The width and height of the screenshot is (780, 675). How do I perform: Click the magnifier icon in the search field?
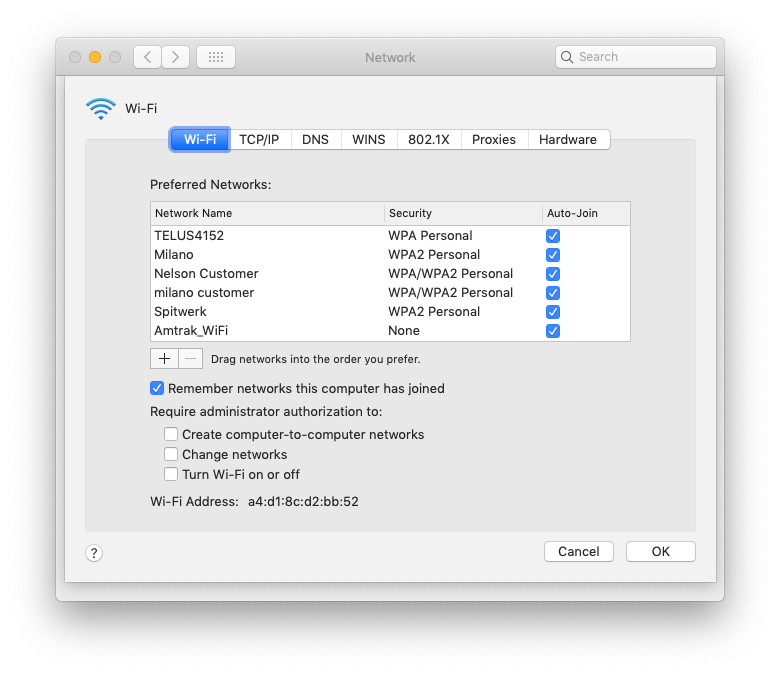567,57
